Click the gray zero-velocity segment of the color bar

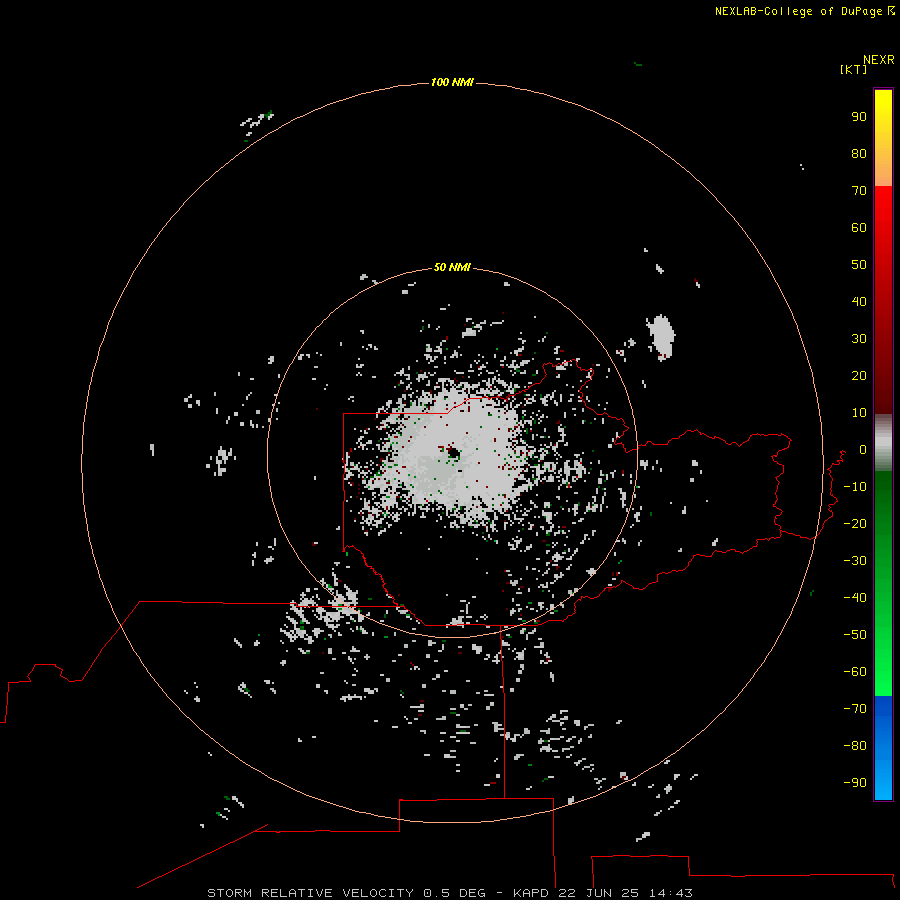pyautogui.click(x=883, y=443)
